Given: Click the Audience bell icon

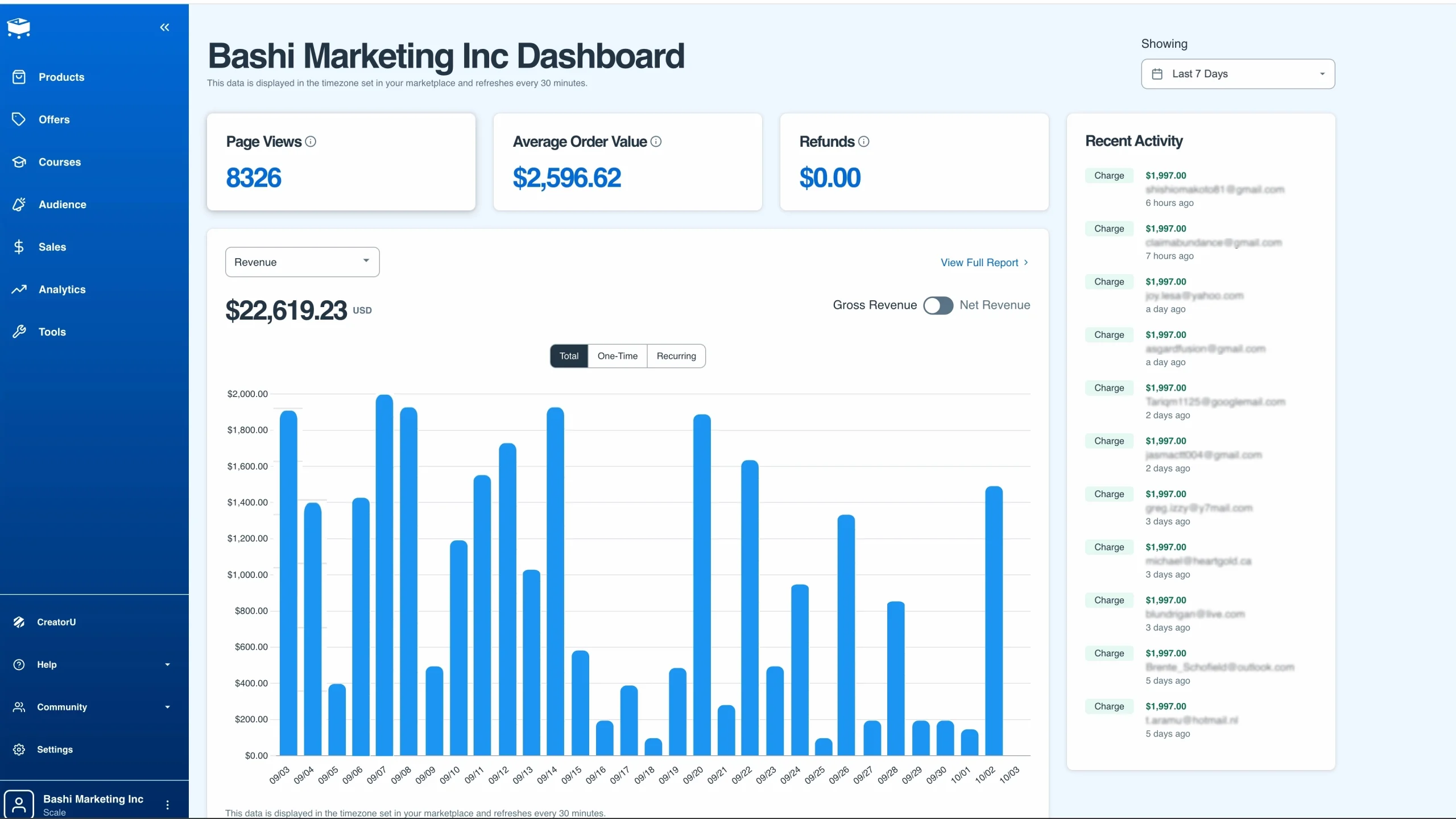Looking at the screenshot, I should click(19, 204).
